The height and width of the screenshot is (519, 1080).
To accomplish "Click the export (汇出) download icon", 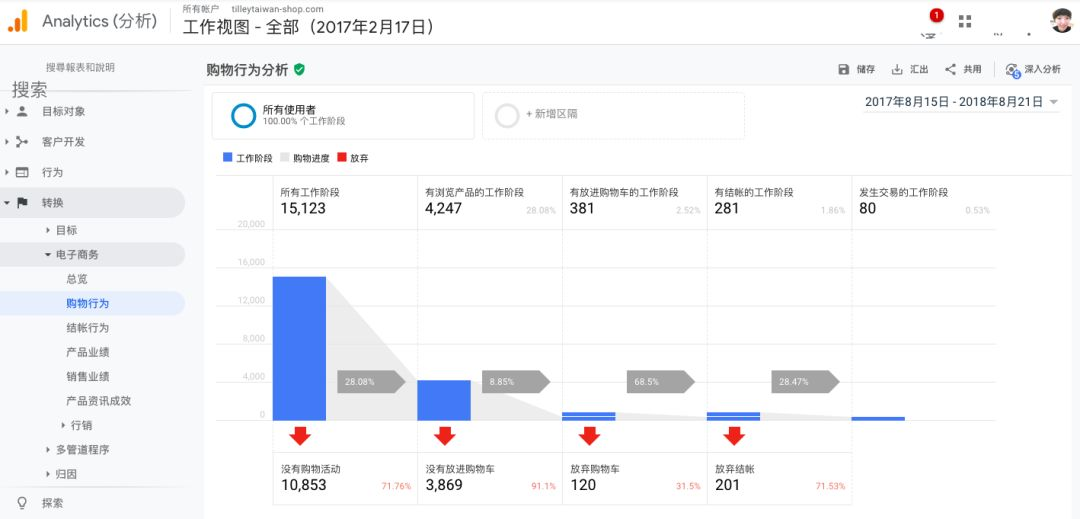I will [897, 70].
